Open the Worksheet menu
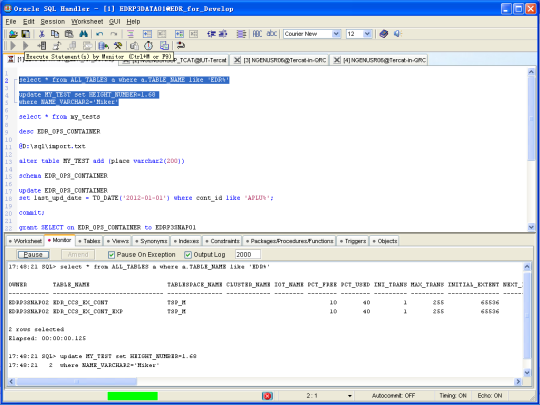 tap(87, 21)
